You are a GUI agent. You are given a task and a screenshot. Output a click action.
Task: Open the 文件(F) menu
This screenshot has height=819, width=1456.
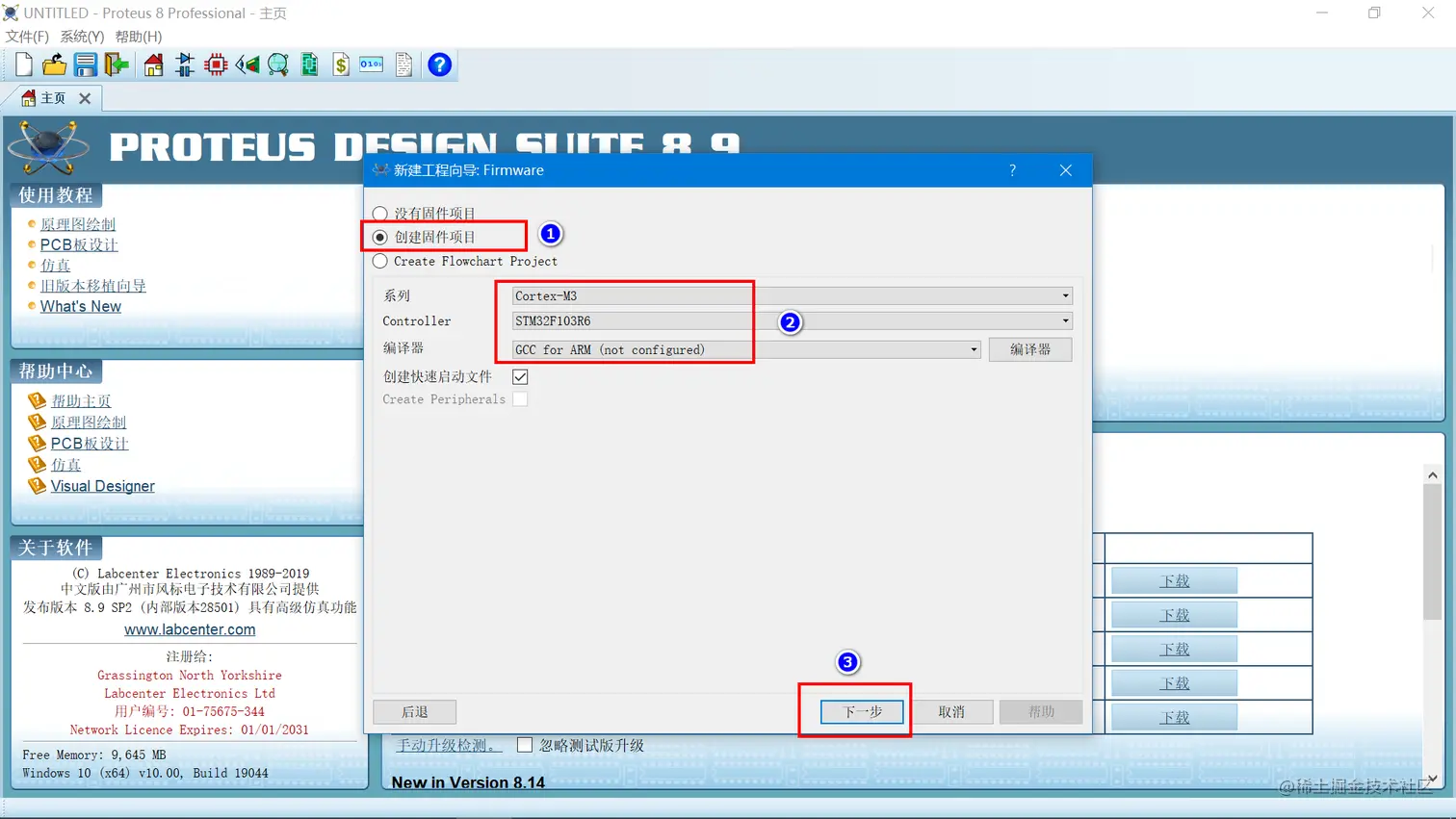point(27,37)
